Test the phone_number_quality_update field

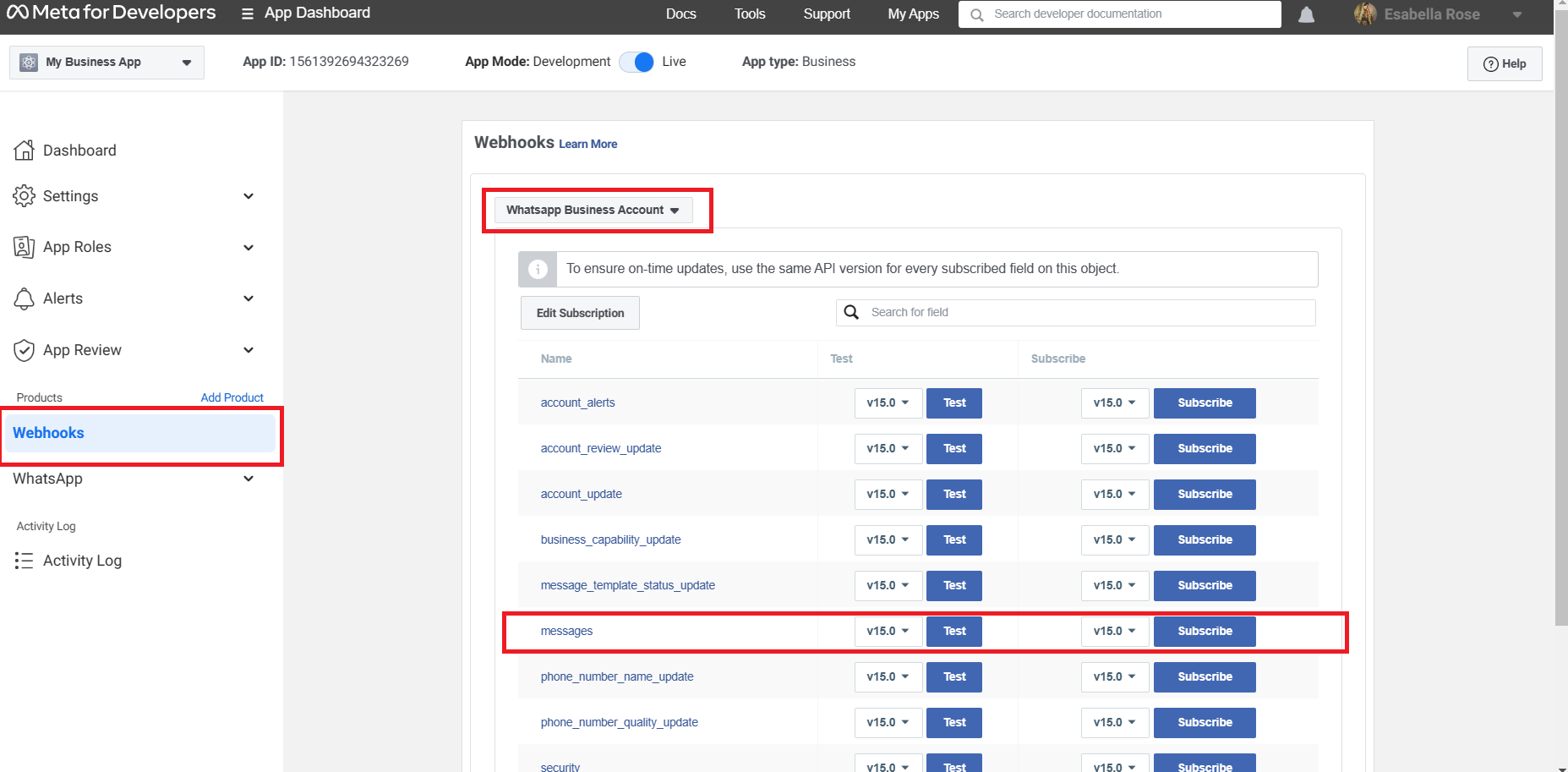pyautogui.click(x=954, y=723)
